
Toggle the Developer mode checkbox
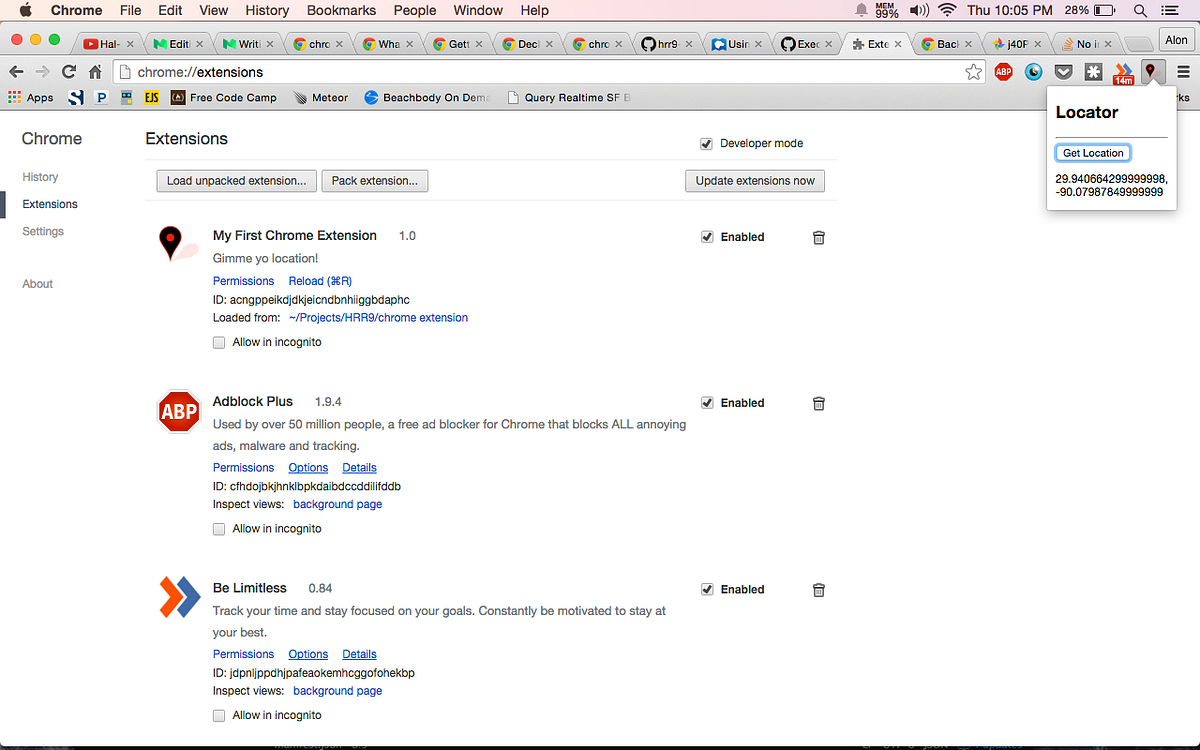(707, 143)
